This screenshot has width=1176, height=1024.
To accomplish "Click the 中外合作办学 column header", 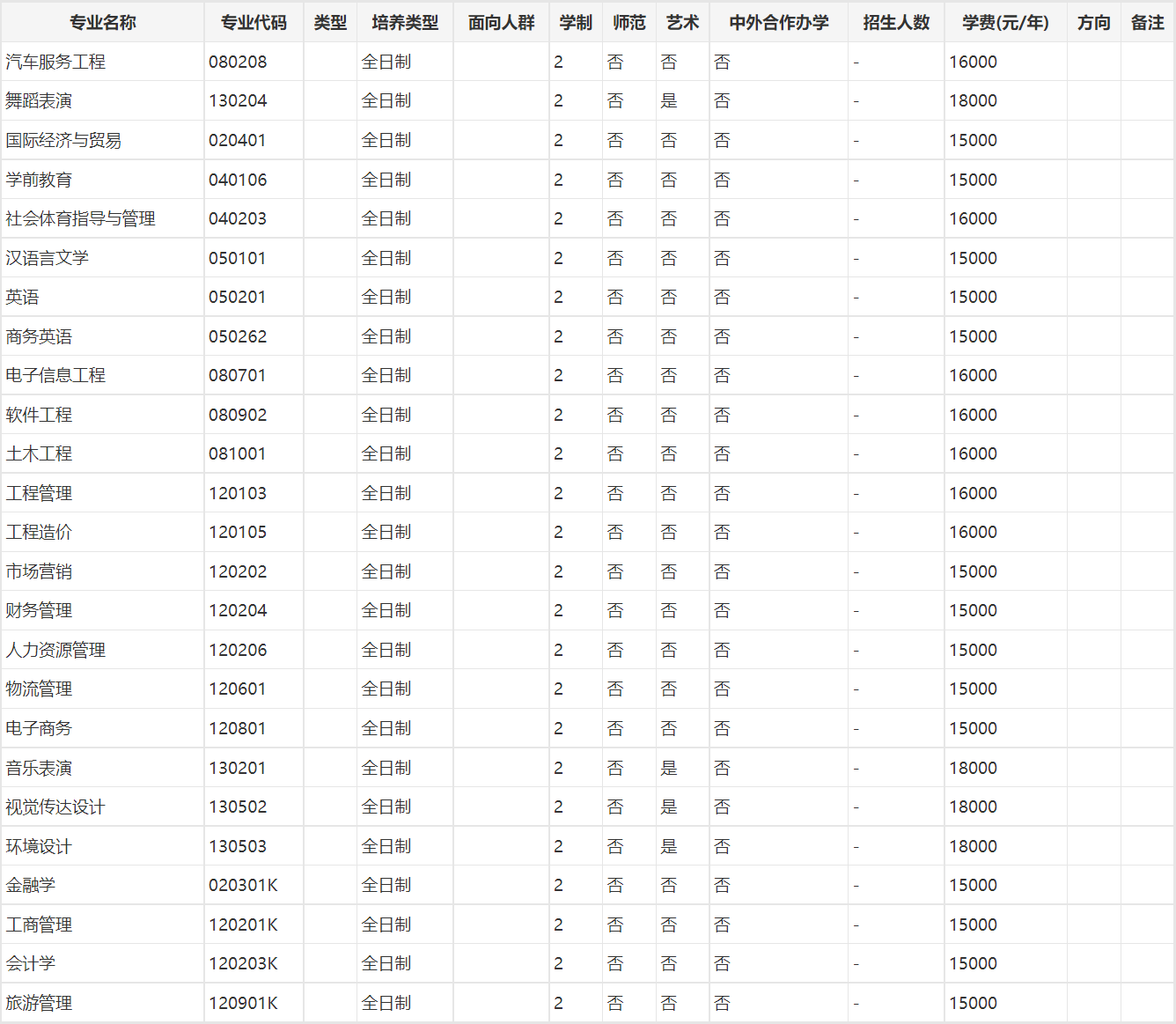I will [778, 23].
